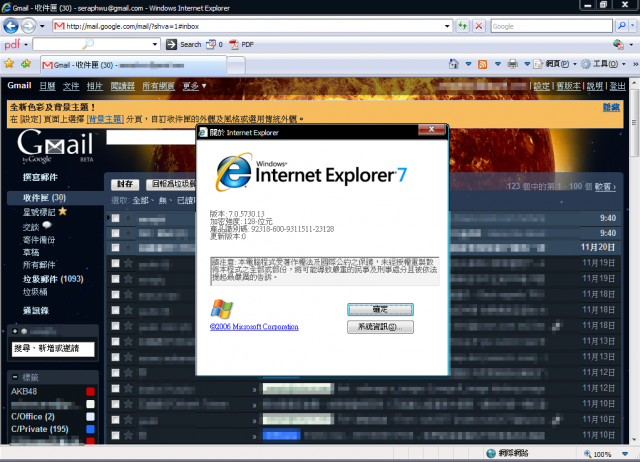This screenshot has height=462, width=640.
Task: Open the ©2006 Microsoft Corporation link
Action: [254, 327]
